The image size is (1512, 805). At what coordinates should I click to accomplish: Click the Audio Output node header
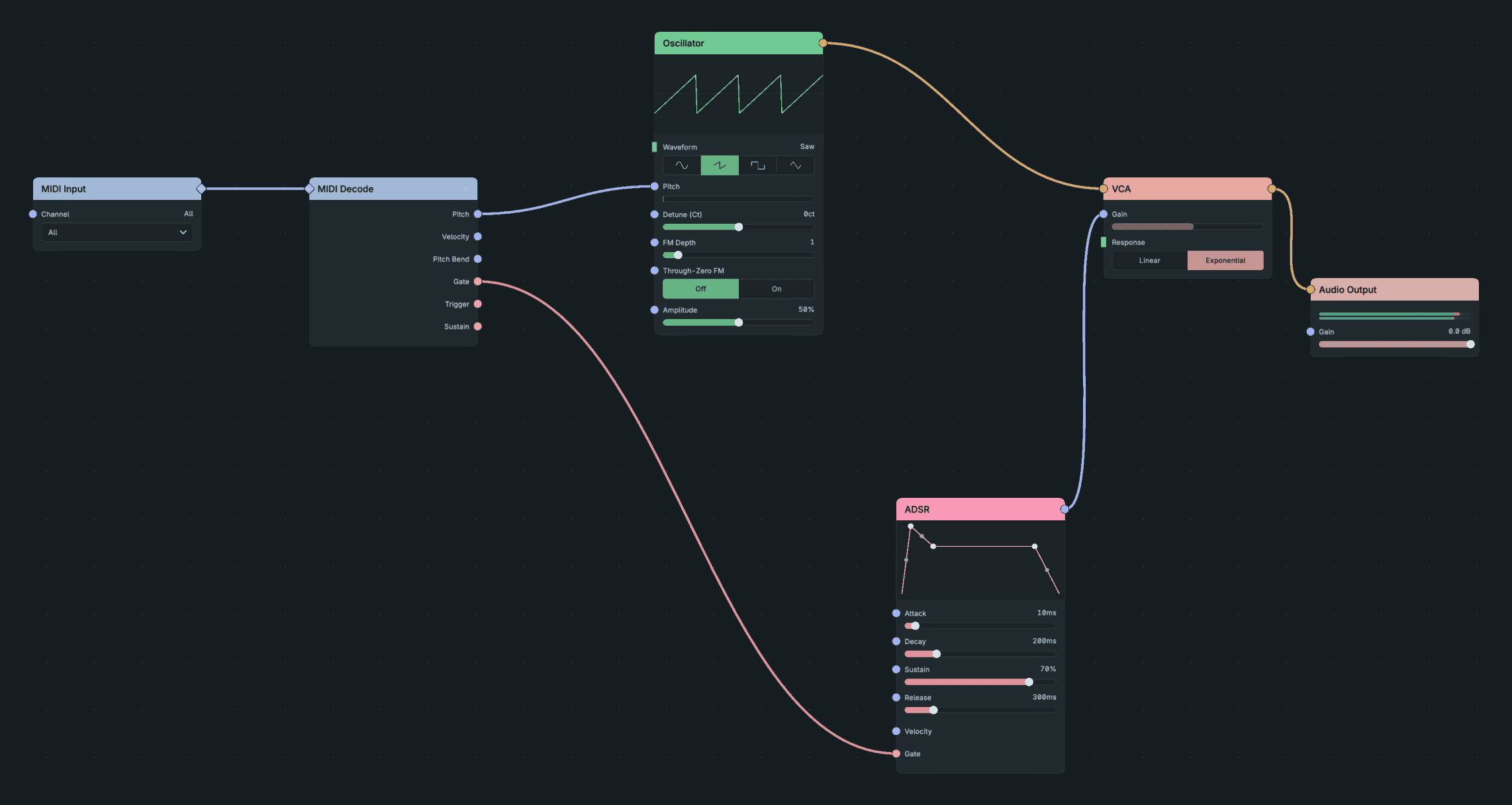point(1394,289)
